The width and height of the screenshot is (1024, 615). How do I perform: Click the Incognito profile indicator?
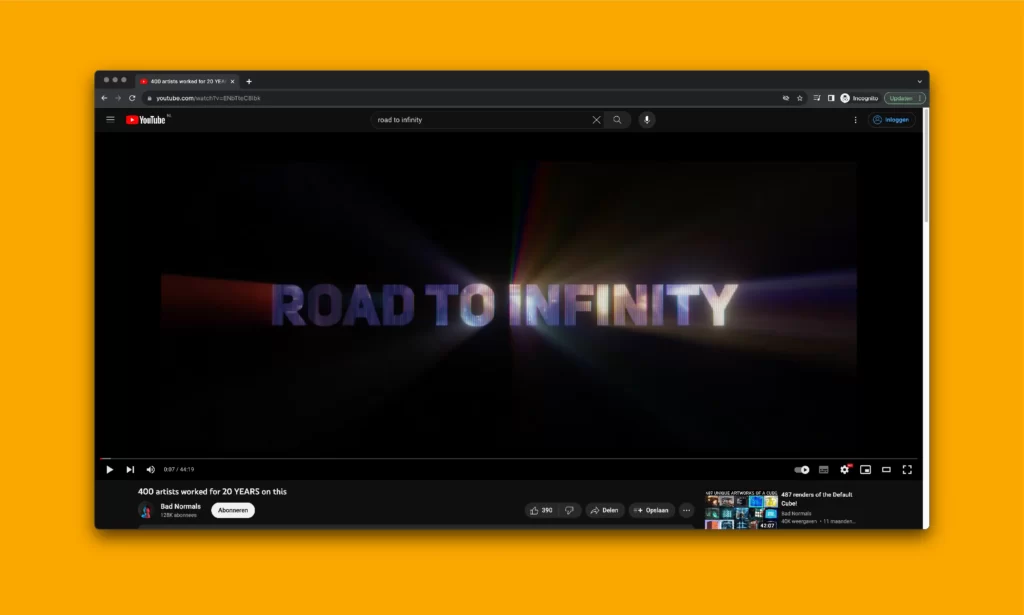tap(859, 98)
